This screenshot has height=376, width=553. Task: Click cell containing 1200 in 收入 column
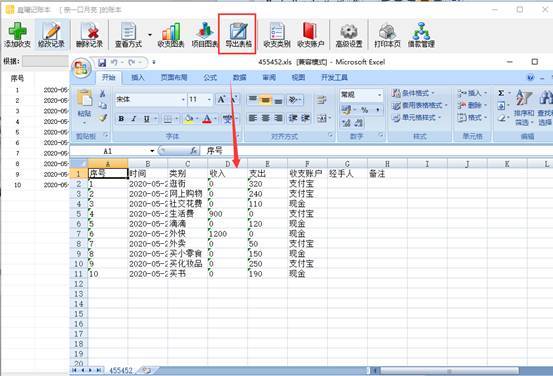(x=227, y=234)
